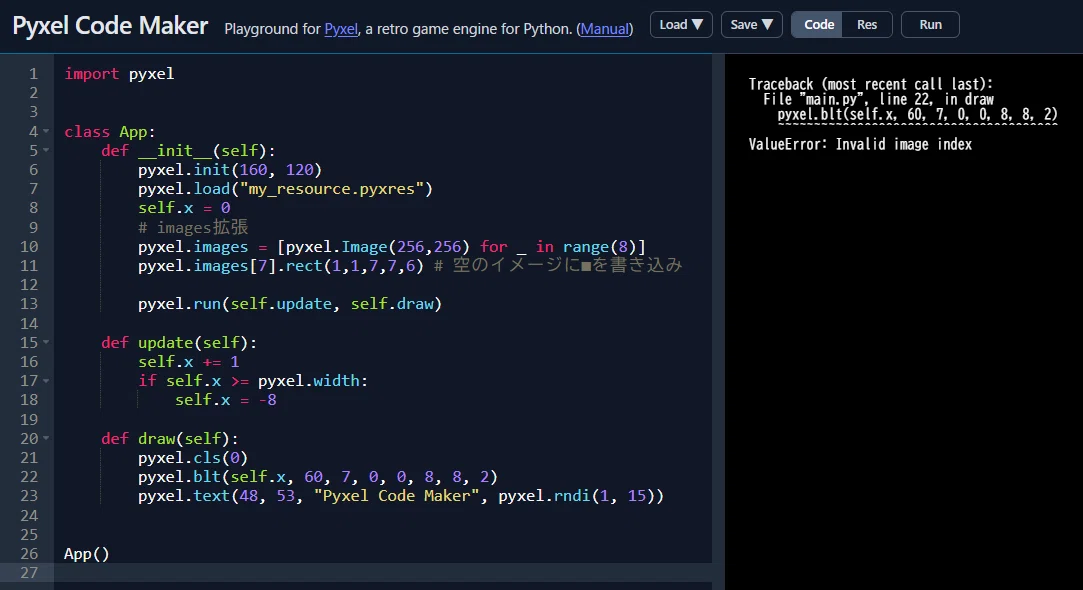This screenshot has width=1083, height=590.
Task: Switch to the Res tab
Action: click(867, 25)
